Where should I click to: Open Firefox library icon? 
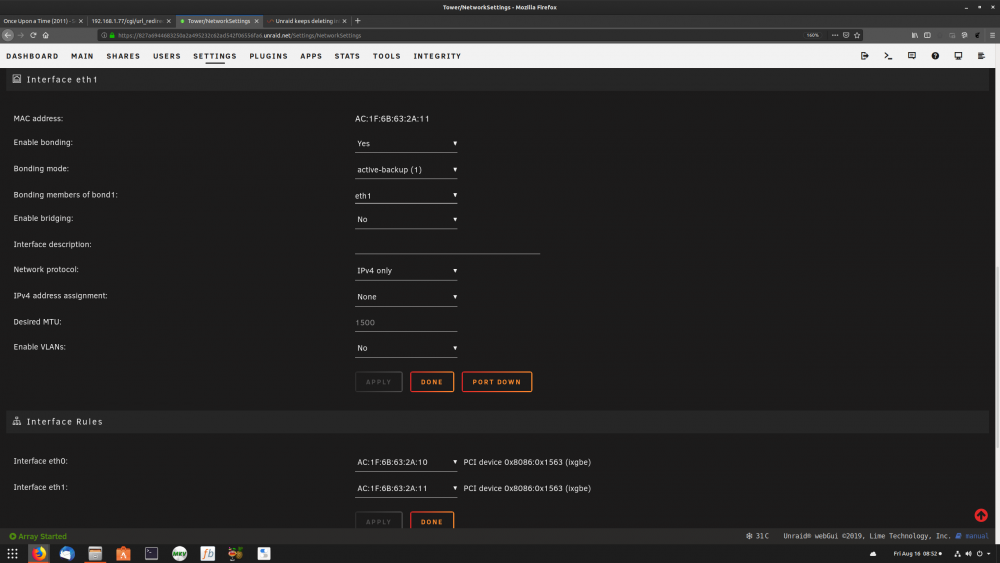(x=915, y=35)
